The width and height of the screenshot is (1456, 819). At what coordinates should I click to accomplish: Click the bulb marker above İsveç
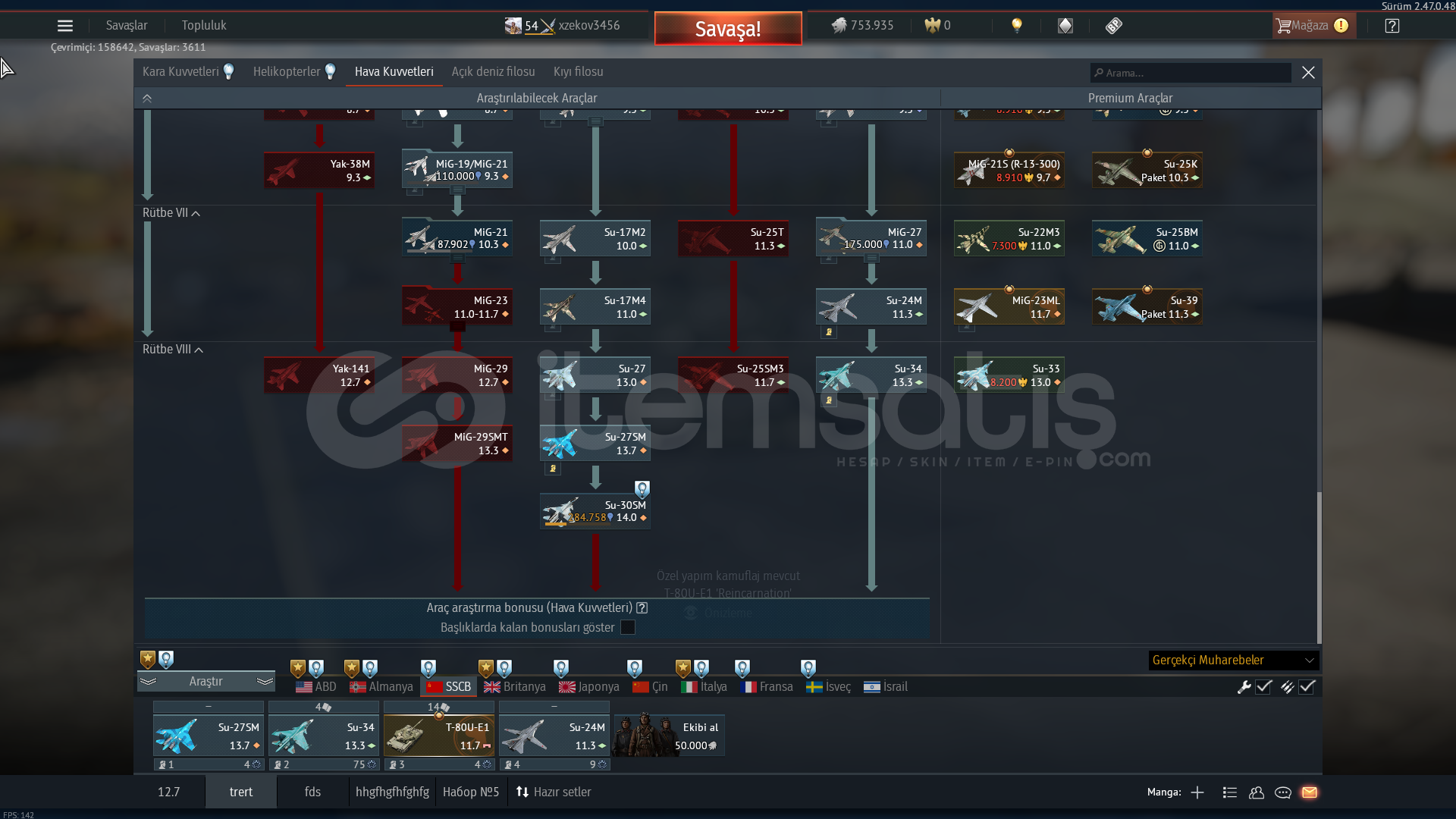tap(808, 668)
